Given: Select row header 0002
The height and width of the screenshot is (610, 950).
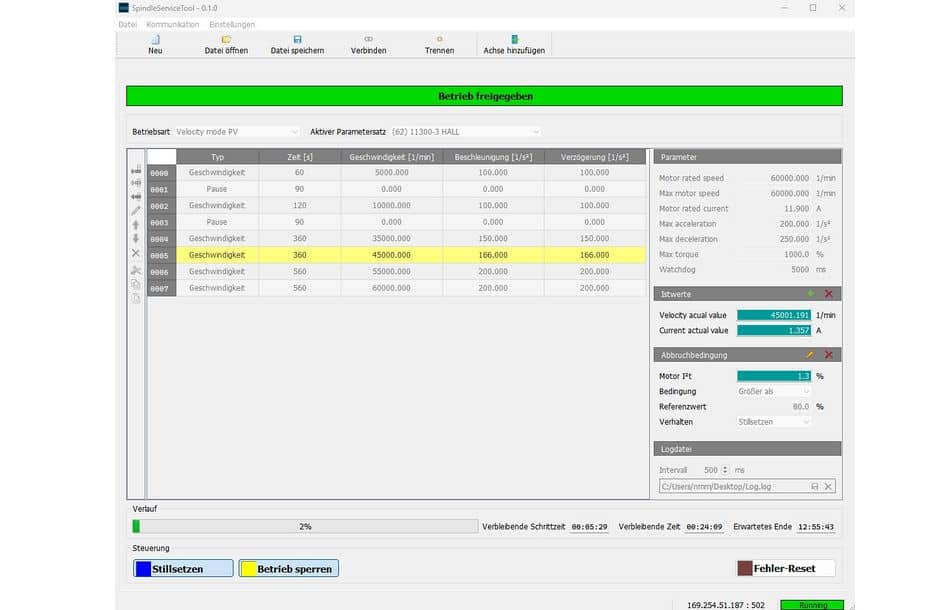Looking at the screenshot, I should (x=161, y=205).
